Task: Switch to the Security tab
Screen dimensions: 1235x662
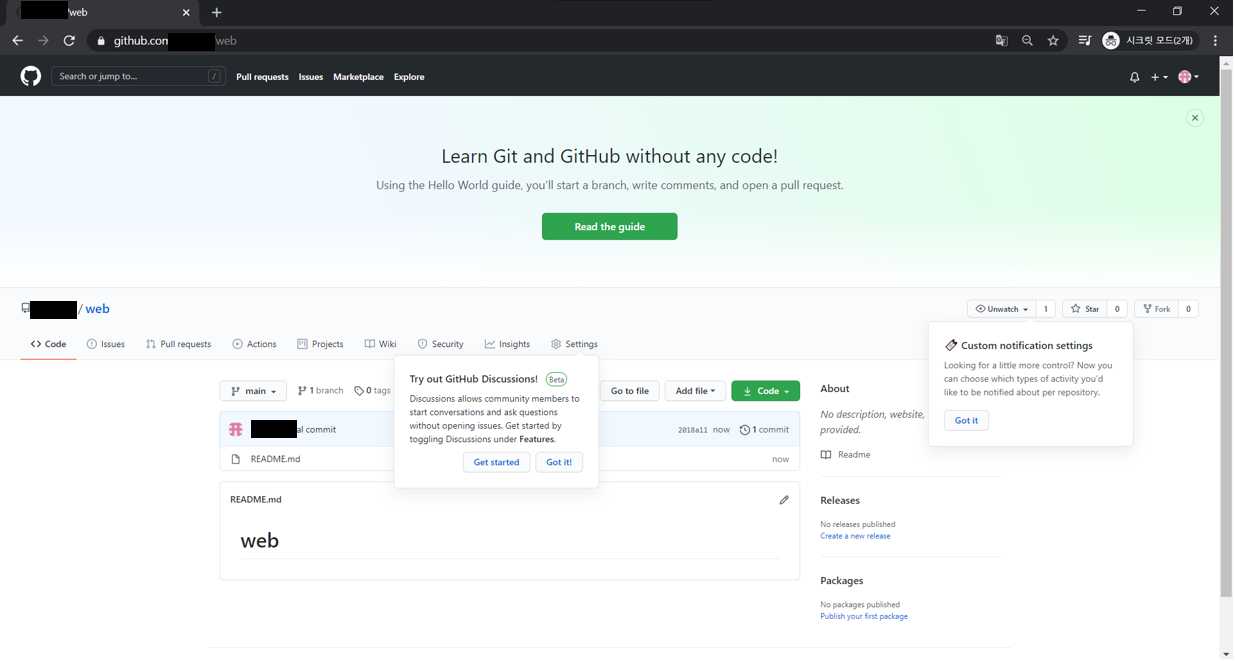Action: pos(440,344)
